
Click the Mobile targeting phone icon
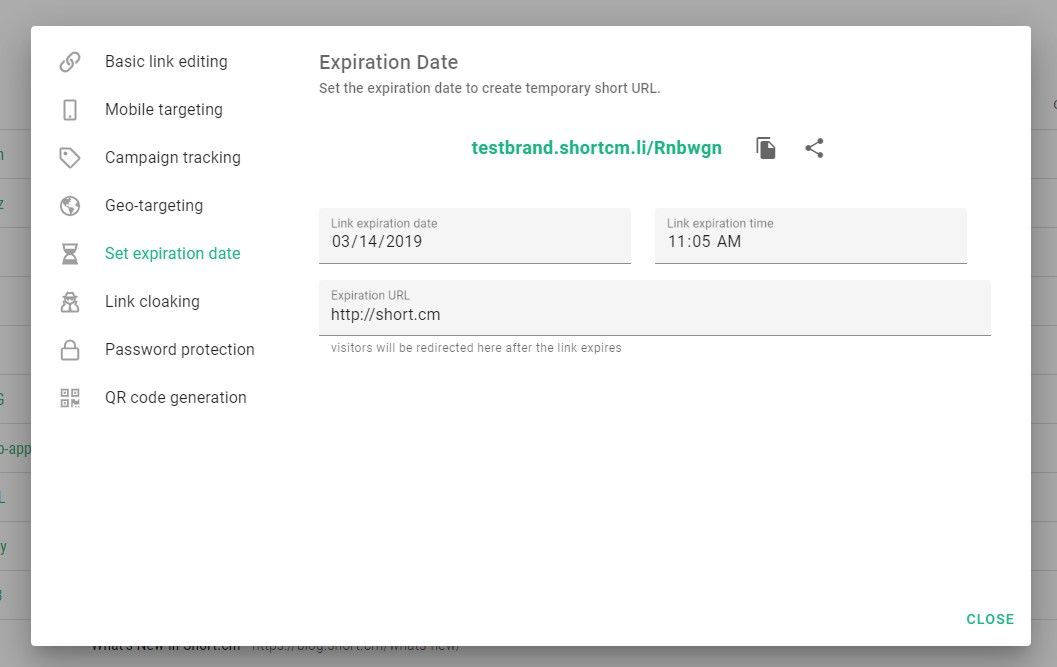[69, 109]
